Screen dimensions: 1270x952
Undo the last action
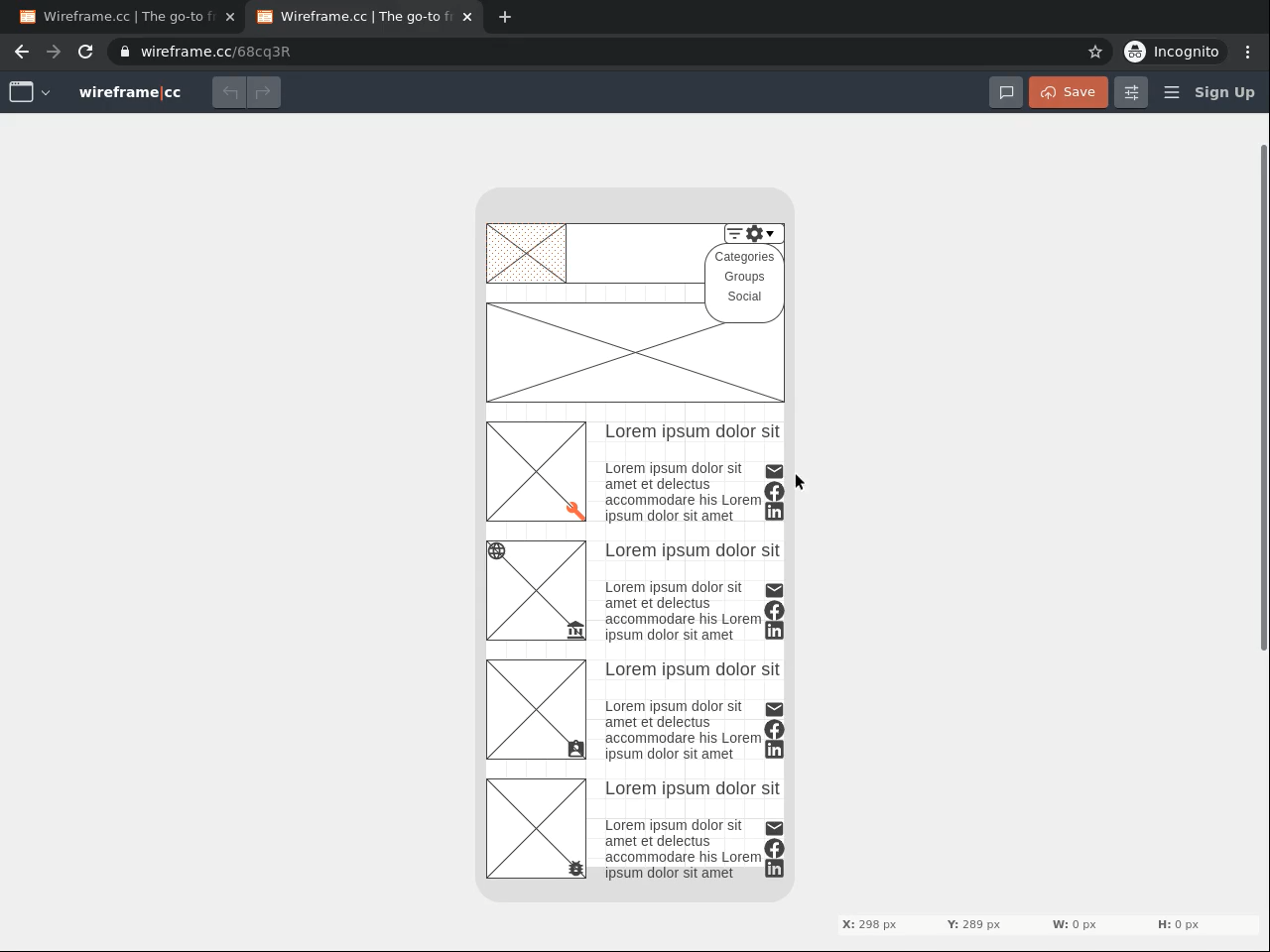click(230, 92)
